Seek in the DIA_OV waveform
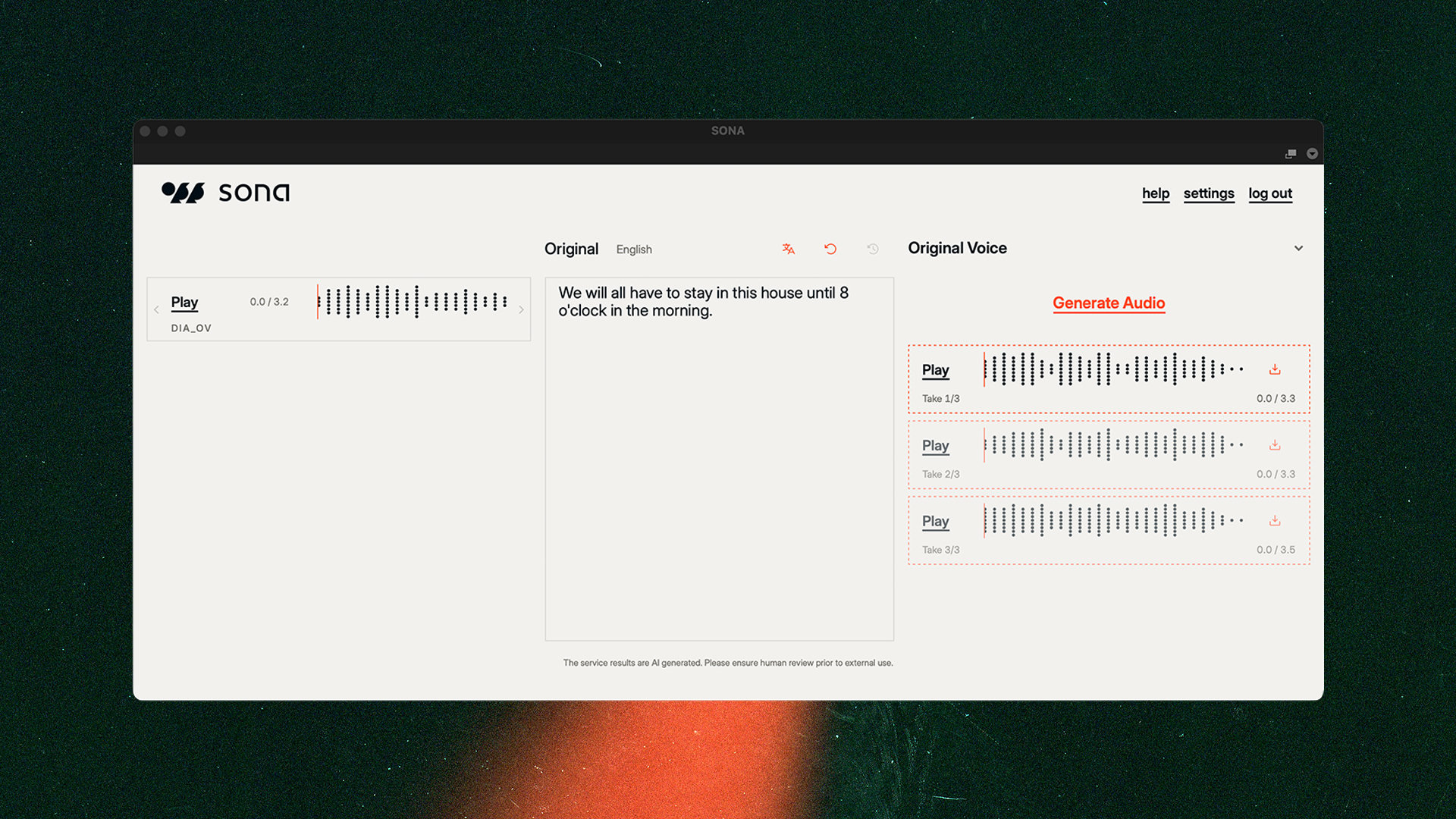The image size is (1456, 819). (x=412, y=302)
